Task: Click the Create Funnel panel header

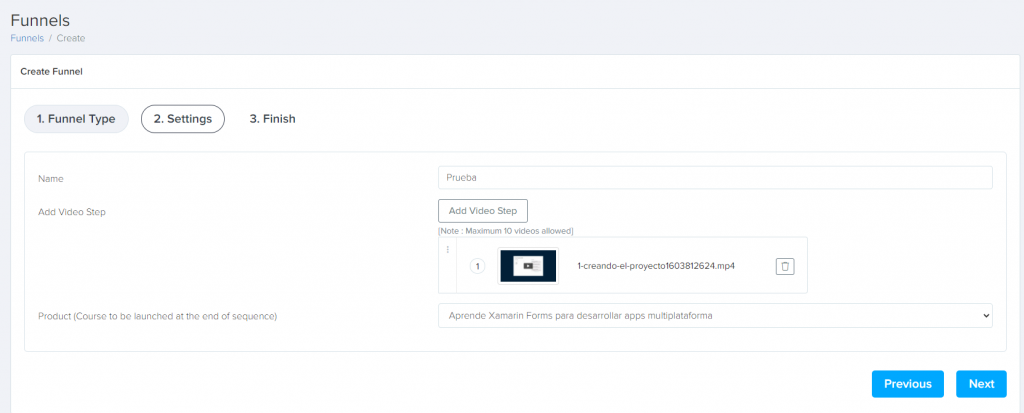Action: (51, 72)
